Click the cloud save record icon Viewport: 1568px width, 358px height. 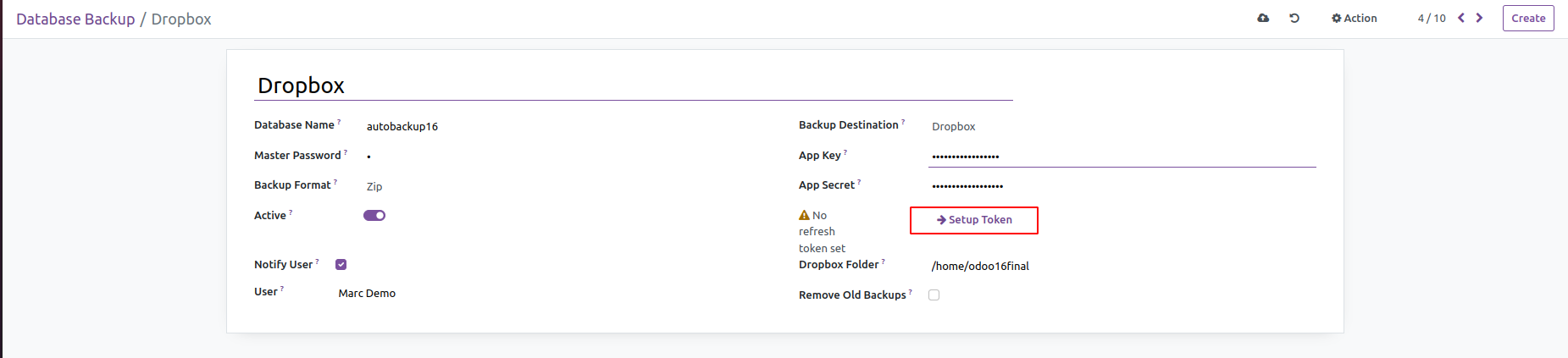tap(1263, 18)
